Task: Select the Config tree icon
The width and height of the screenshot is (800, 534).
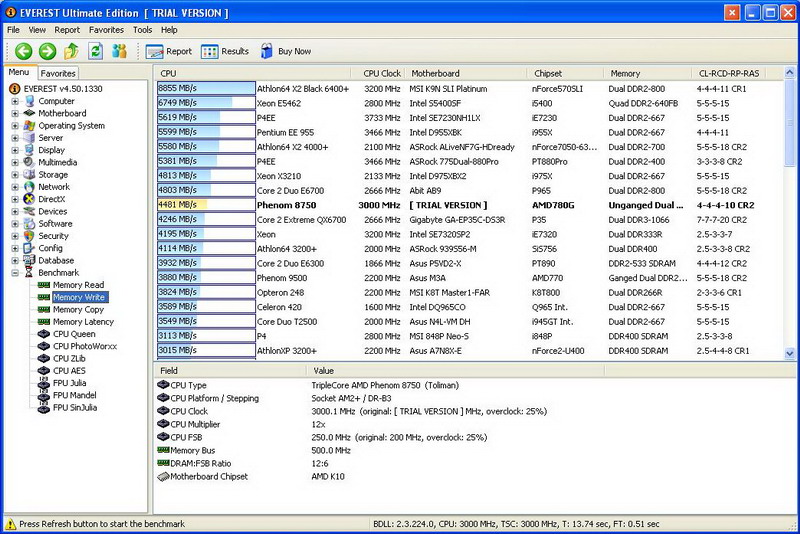Action: point(30,248)
